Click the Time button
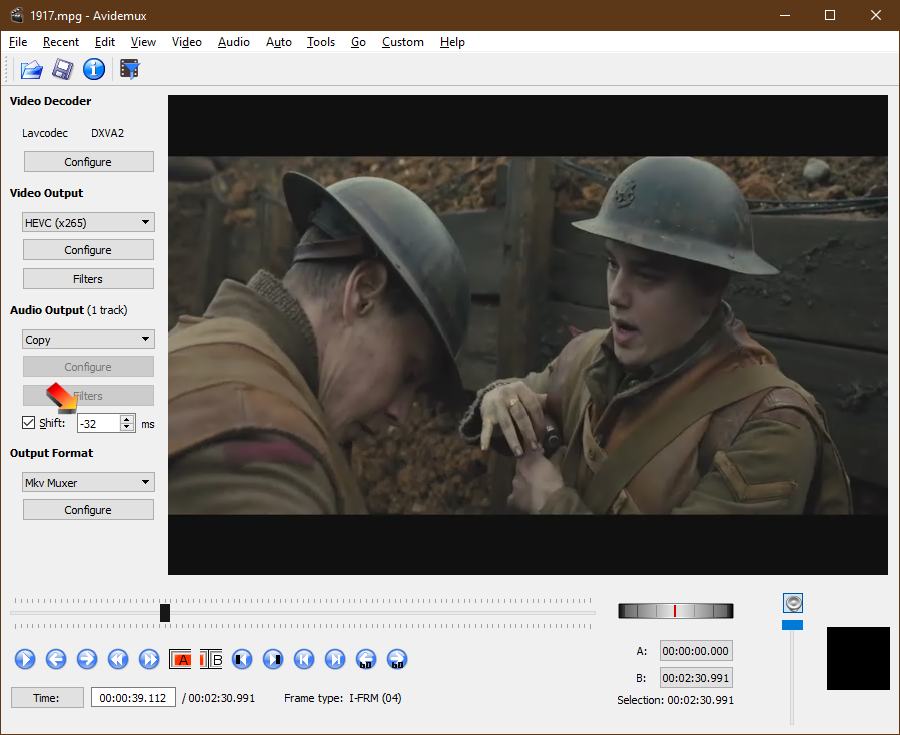Screen dimensions: 900x735 [47, 698]
